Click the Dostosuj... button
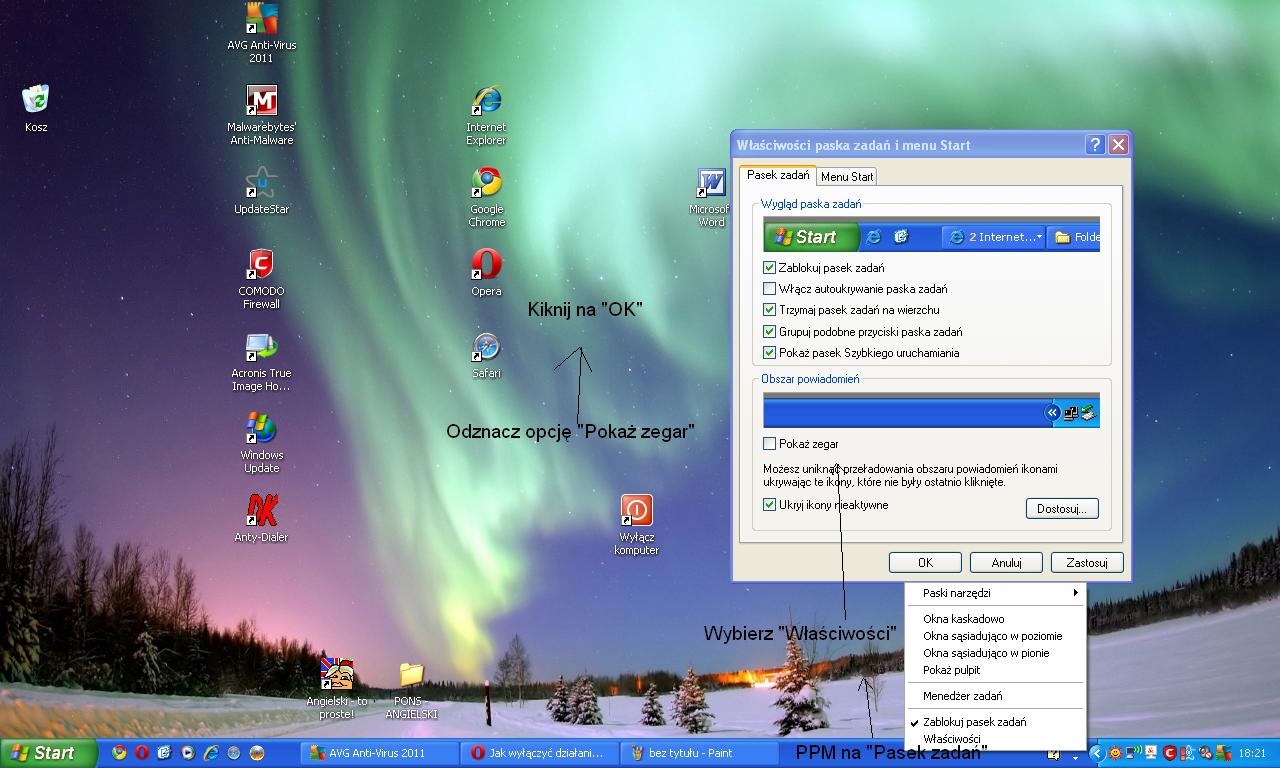Viewport: 1280px width, 768px height. pos(1062,509)
